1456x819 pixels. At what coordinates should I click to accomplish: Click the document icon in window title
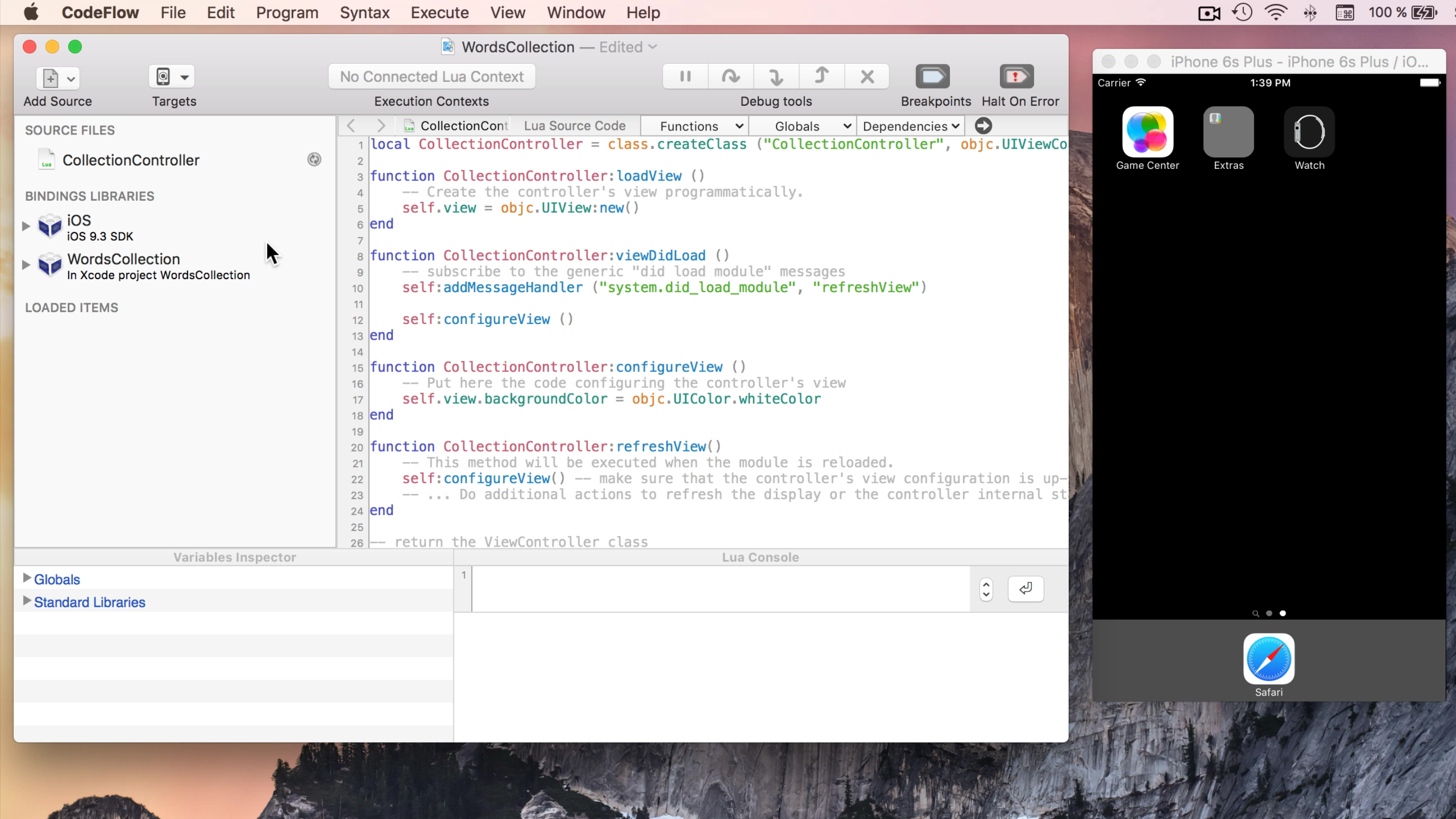point(448,47)
